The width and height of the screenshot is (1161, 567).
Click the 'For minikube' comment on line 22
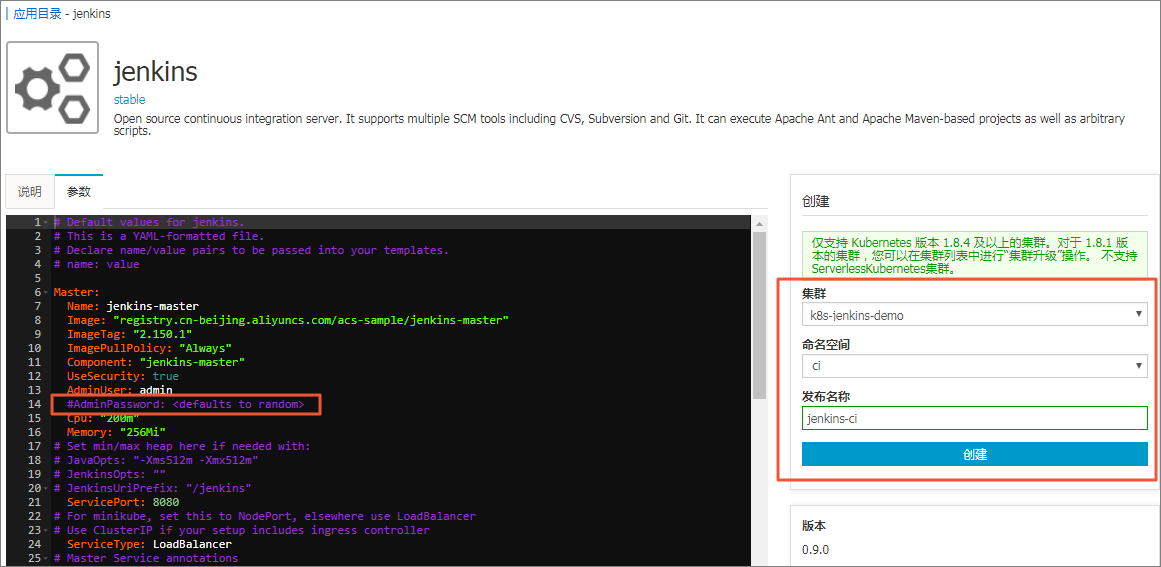point(264,516)
